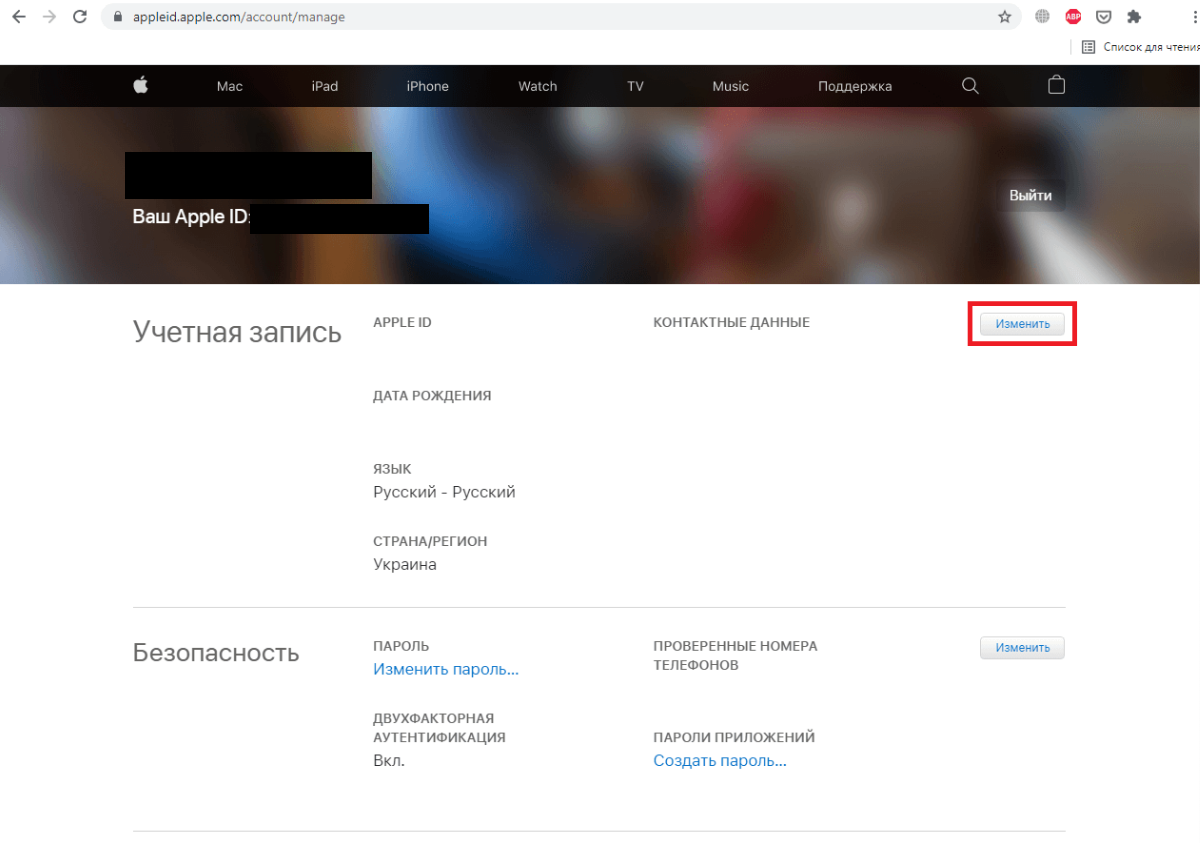Click the Ваш Apple ID label

click(x=190, y=217)
